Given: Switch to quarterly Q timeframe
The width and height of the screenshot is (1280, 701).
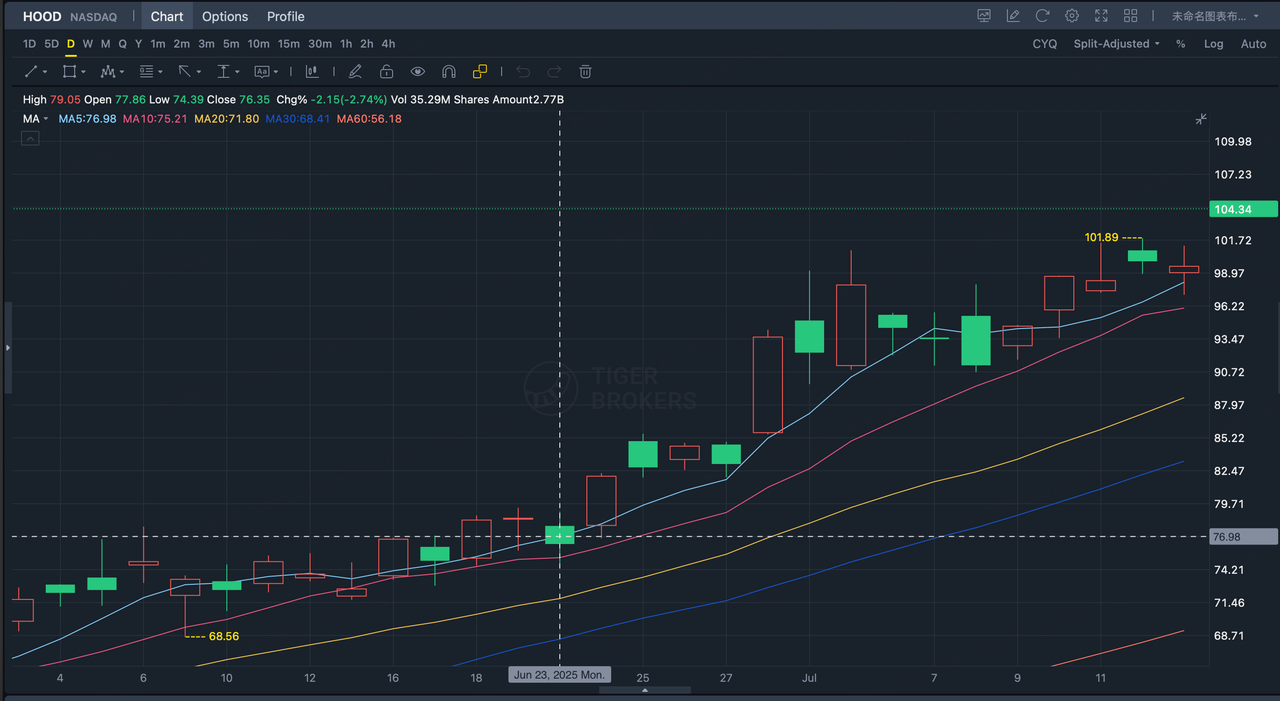Looking at the screenshot, I should [123, 44].
